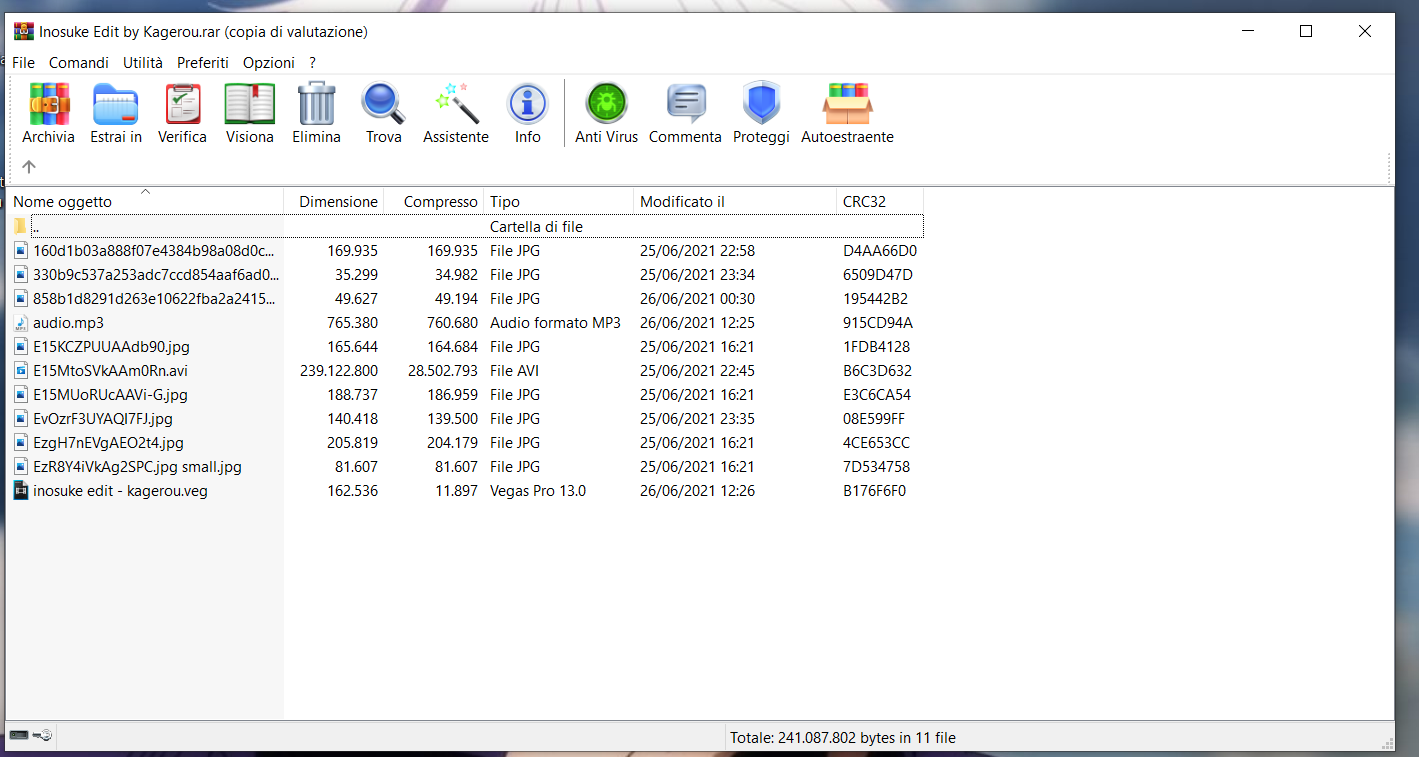Go up one folder level arrow
Screen dimensions: 1419x757
29,167
